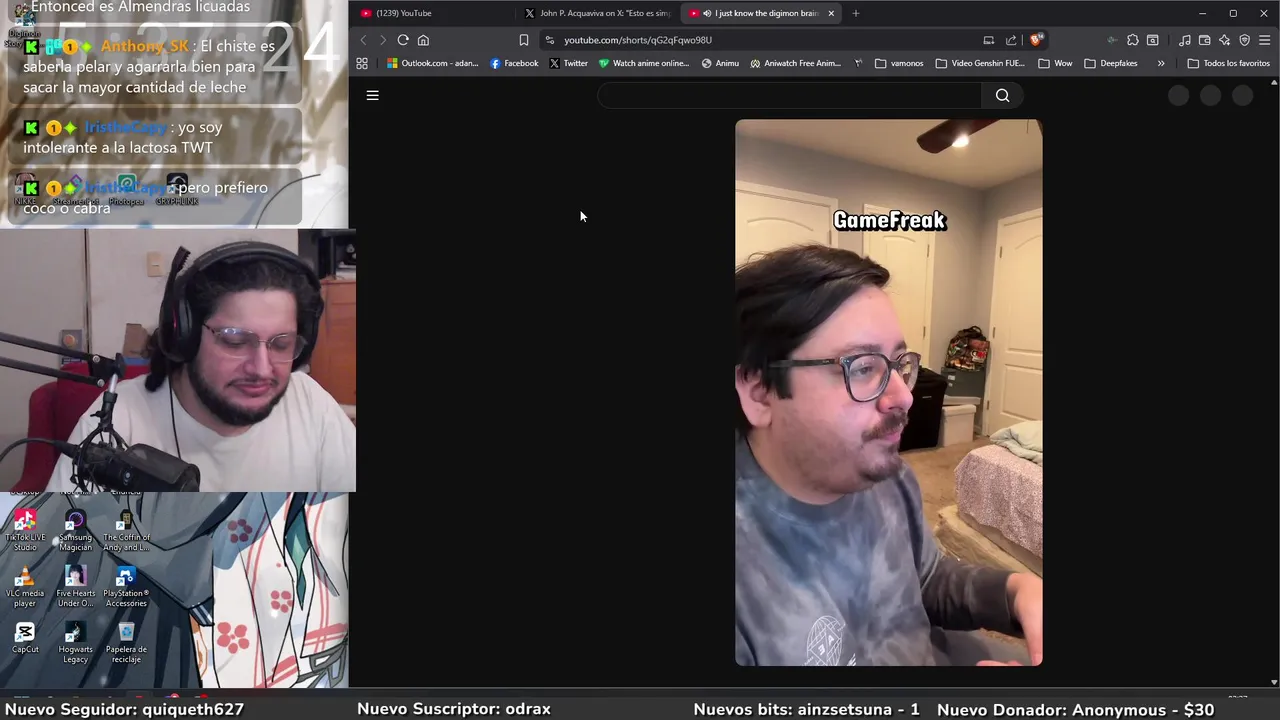Open the Brave wallet icon
The width and height of the screenshot is (1280, 720).
(x=1205, y=40)
